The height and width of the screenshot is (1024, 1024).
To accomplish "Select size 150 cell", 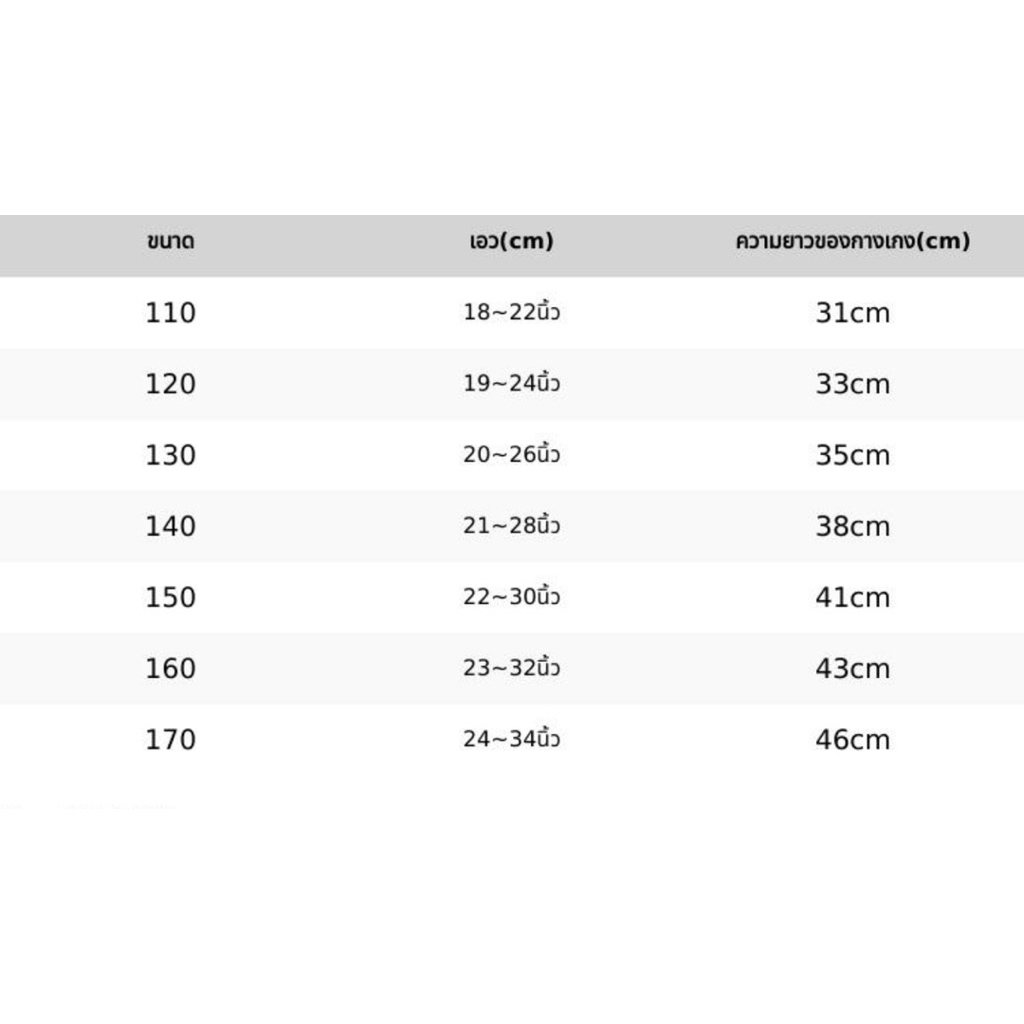I will [170, 598].
